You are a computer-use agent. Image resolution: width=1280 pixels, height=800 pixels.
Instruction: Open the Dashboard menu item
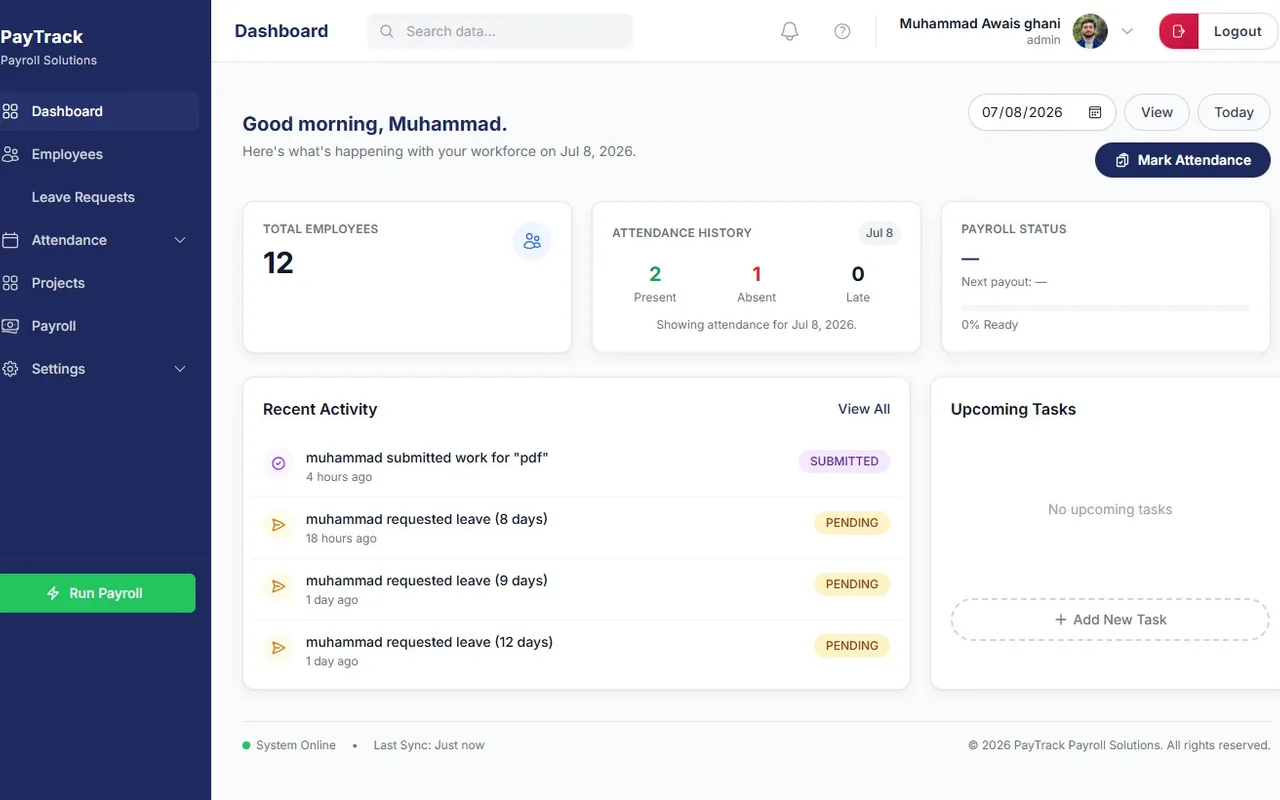pos(97,111)
